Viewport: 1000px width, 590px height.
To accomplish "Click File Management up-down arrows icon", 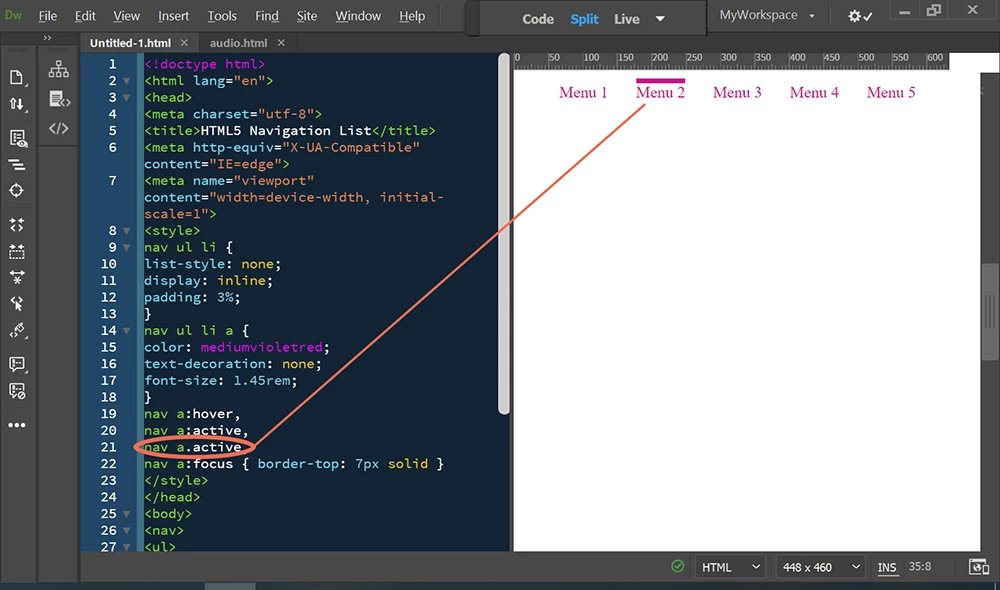I will [x=17, y=104].
